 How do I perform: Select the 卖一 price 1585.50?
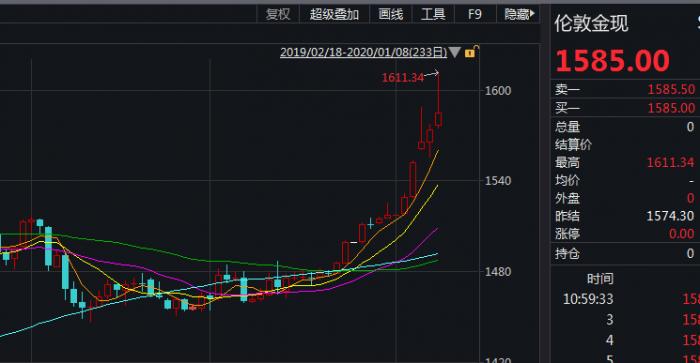tap(671, 89)
